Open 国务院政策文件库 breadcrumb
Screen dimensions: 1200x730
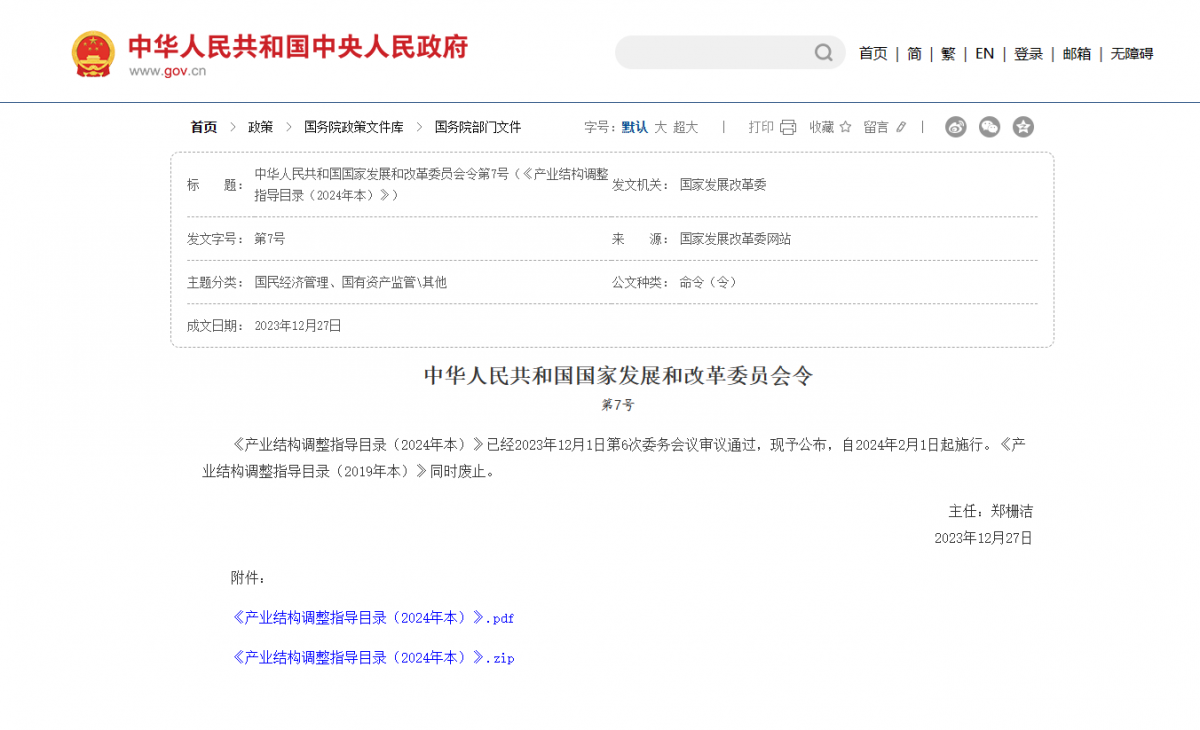tap(354, 127)
